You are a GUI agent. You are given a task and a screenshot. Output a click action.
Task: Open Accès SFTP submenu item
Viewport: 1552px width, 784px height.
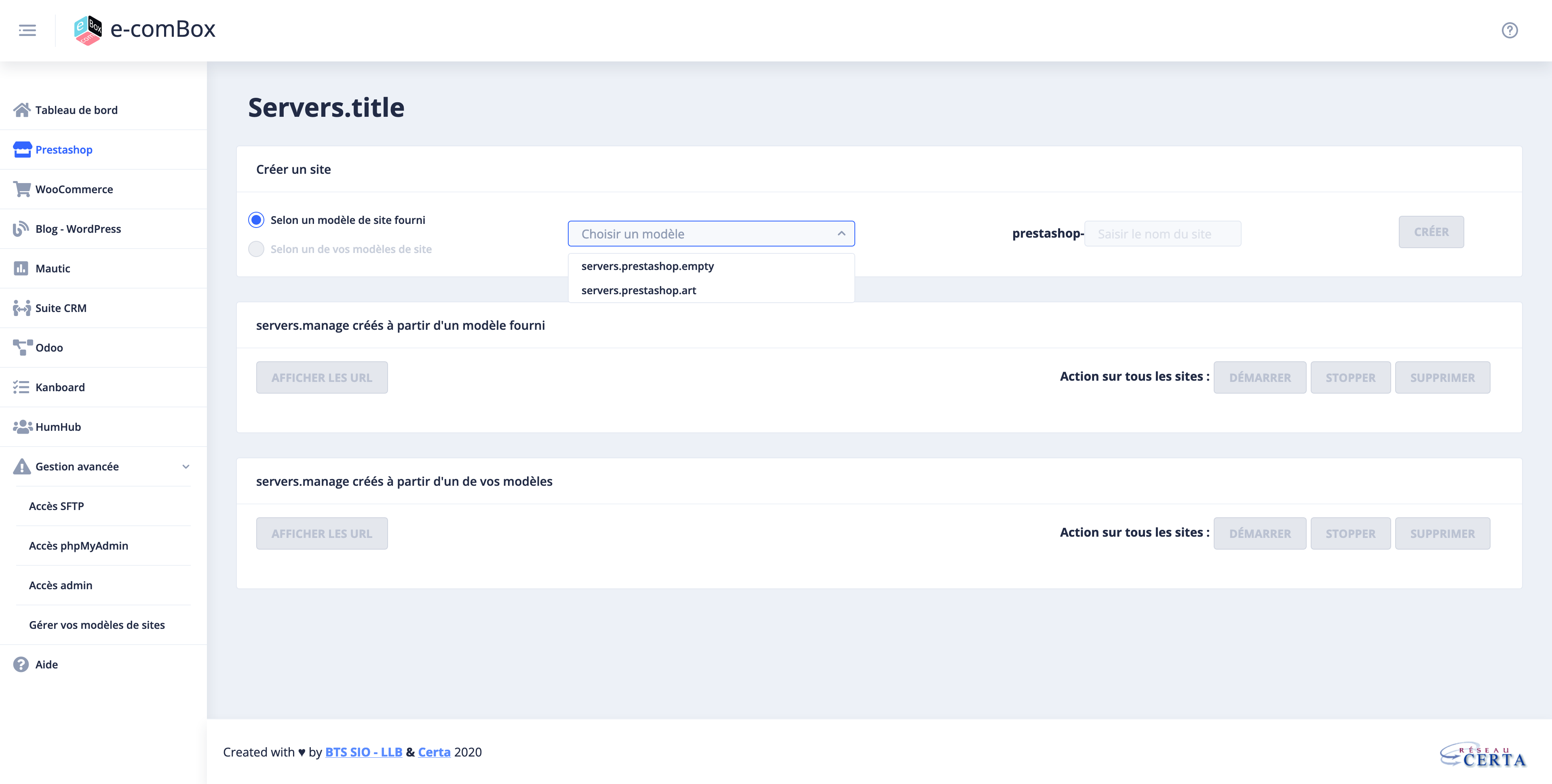coord(103,506)
